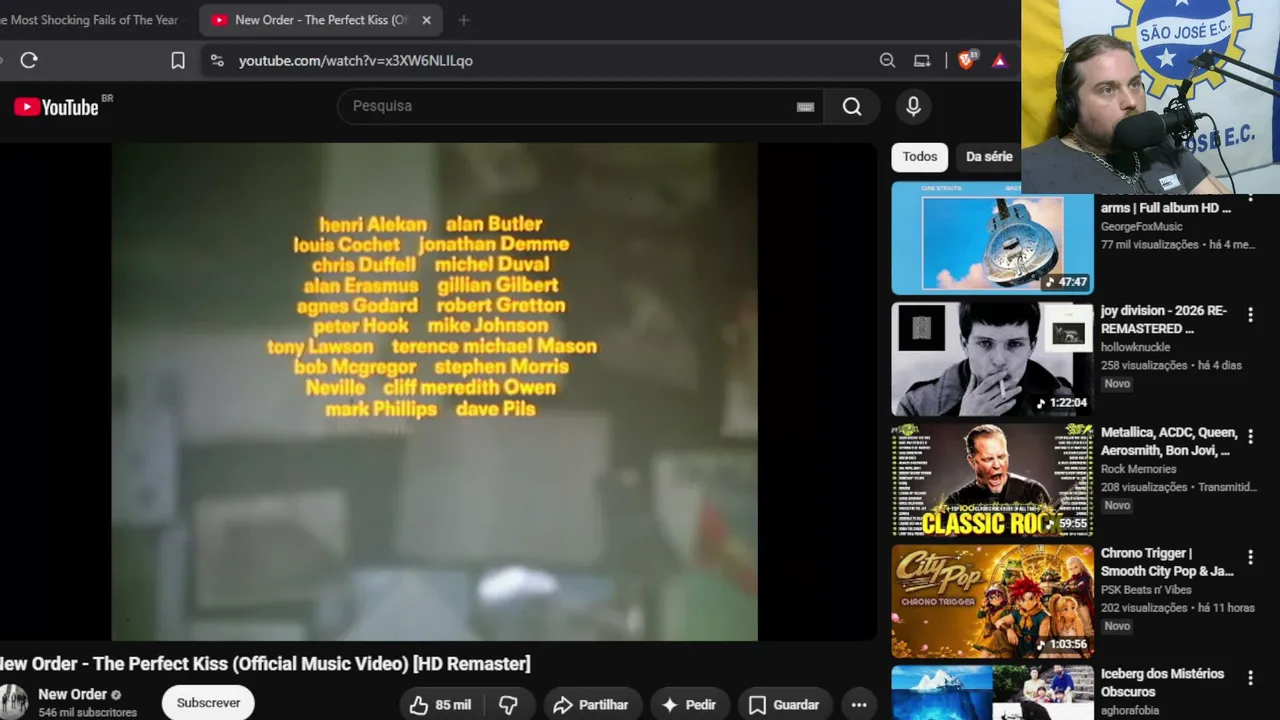The height and width of the screenshot is (720, 1280).
Task: Open the on-screen keyboard icon in search box
Action: pos(805,106)
